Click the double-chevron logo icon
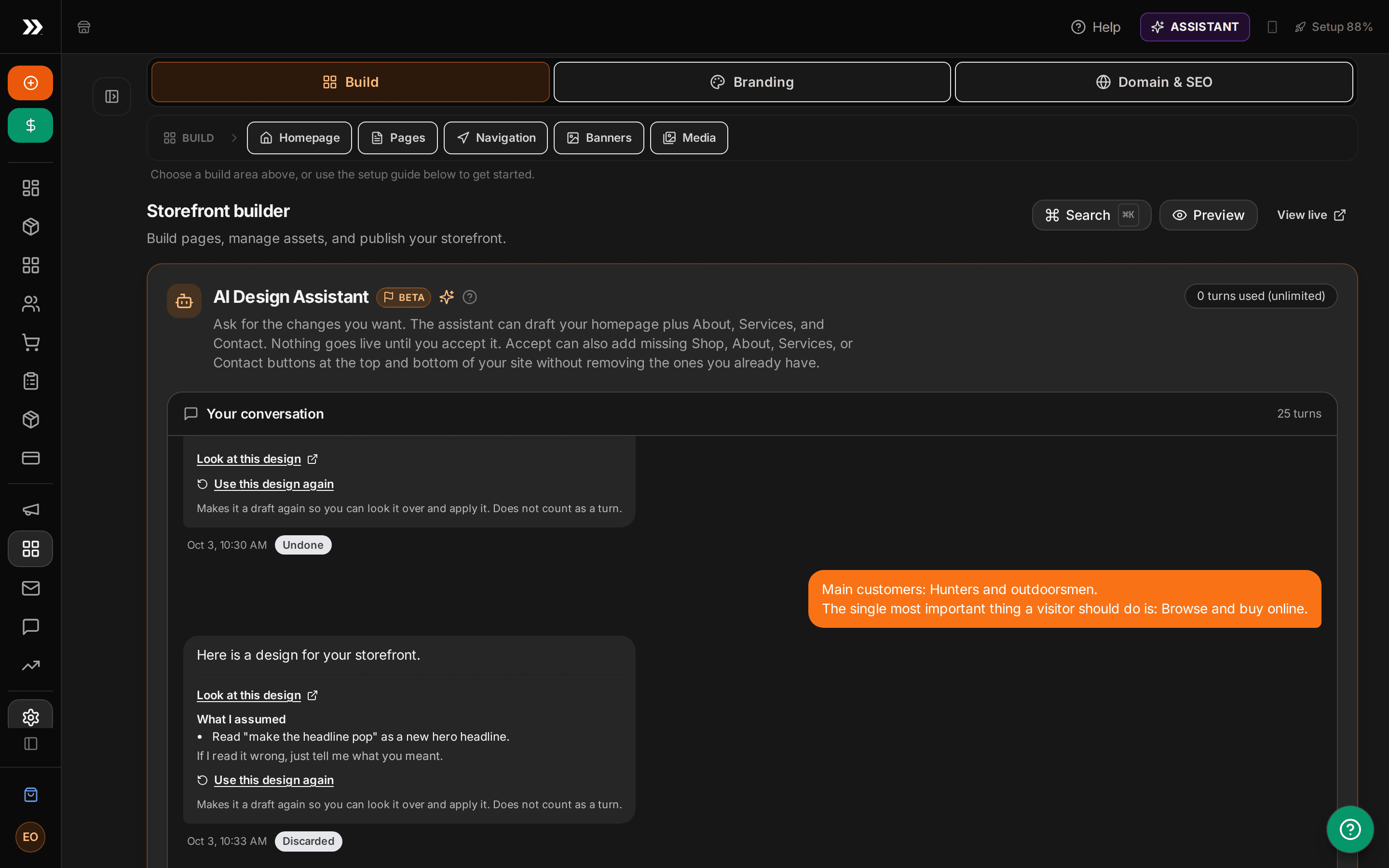 pyautogui.click(x=32, y=27)
